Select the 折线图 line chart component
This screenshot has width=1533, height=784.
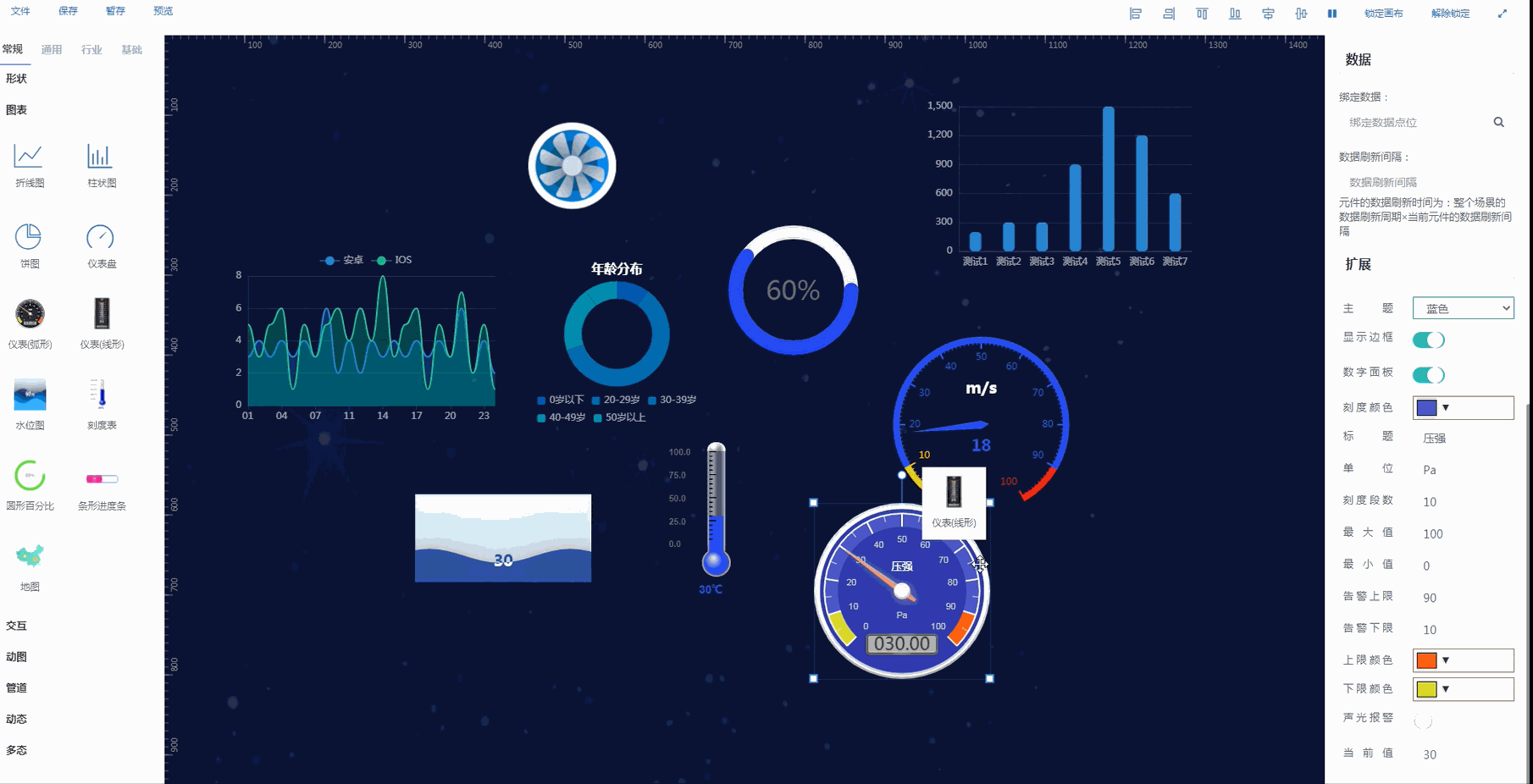click(30, 165)
